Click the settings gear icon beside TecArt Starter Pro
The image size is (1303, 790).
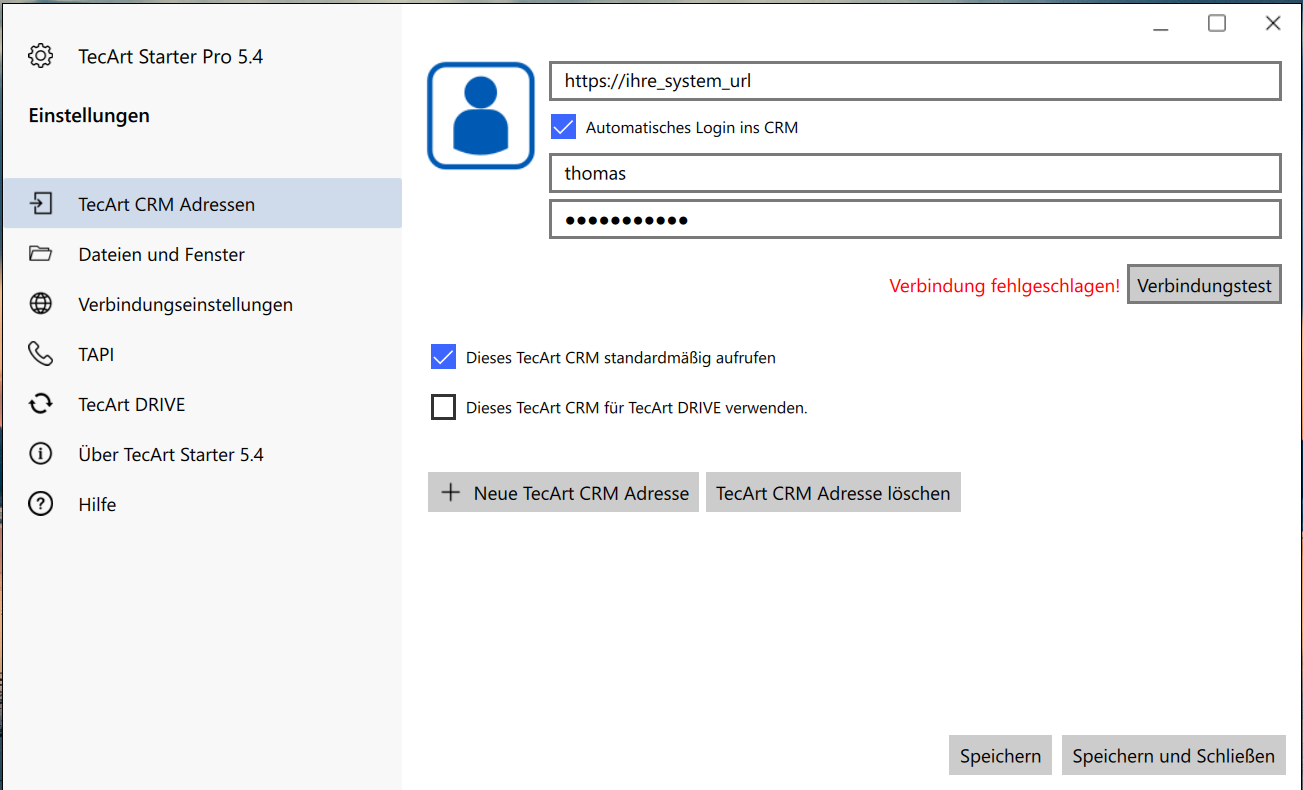(x=40, y=56)
